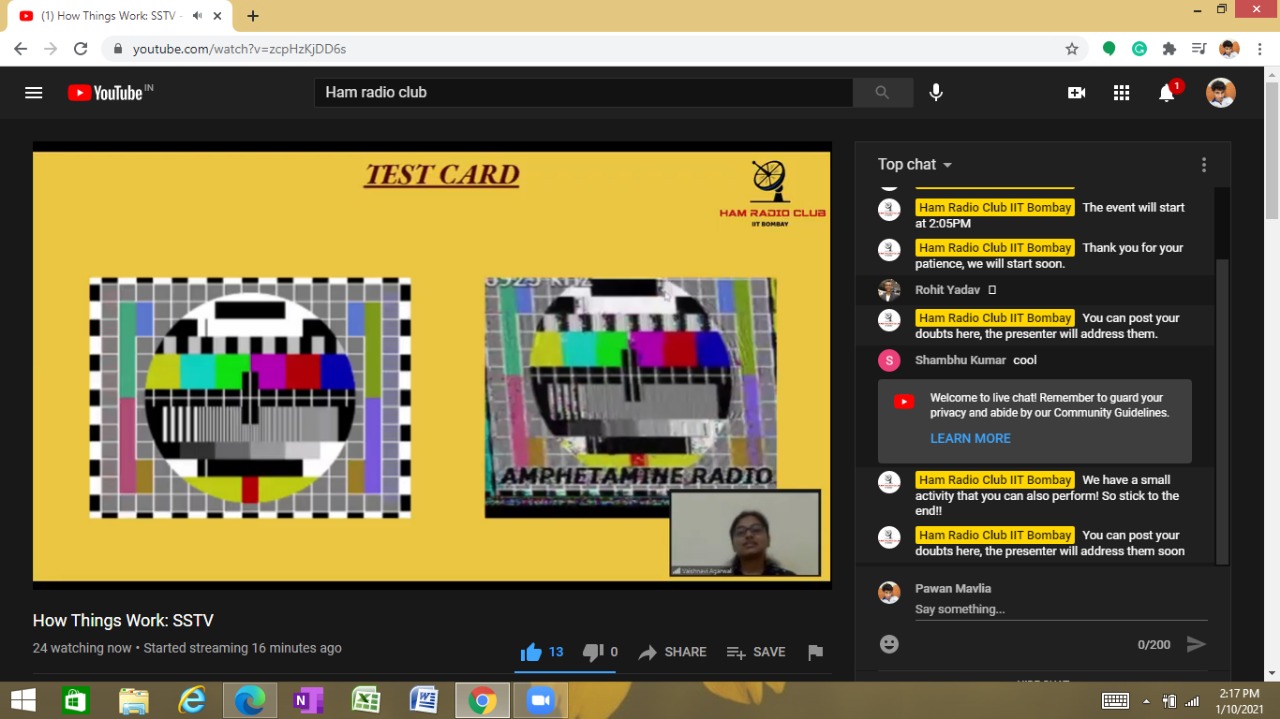Open Excel from taskbar
The height and width of the screenshot is (719, 1280).
[x=365, y=700]
